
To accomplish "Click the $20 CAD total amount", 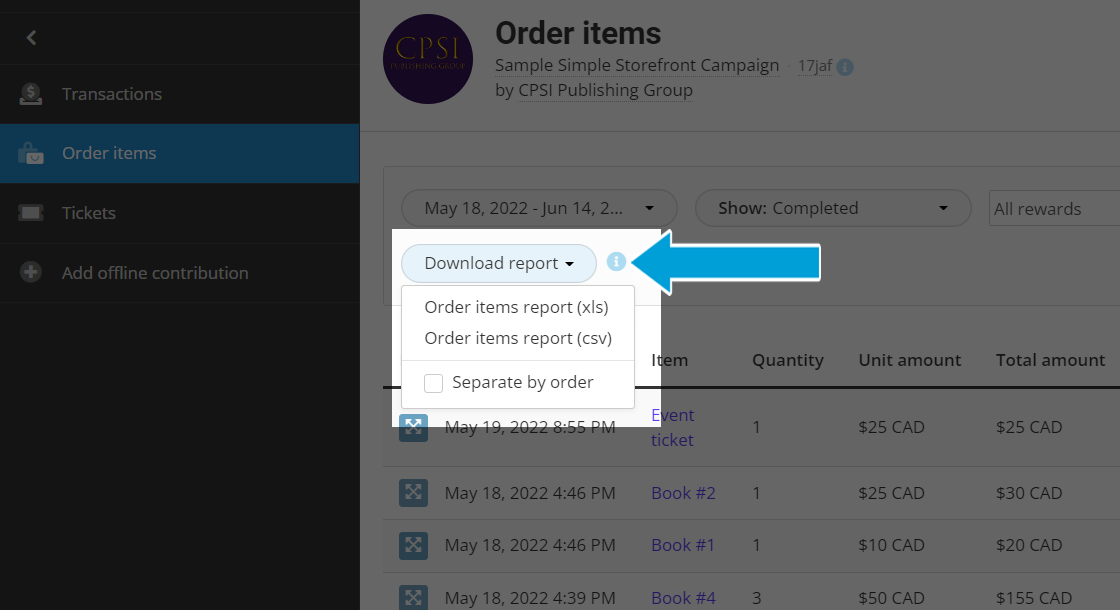I will point(1029,545).
